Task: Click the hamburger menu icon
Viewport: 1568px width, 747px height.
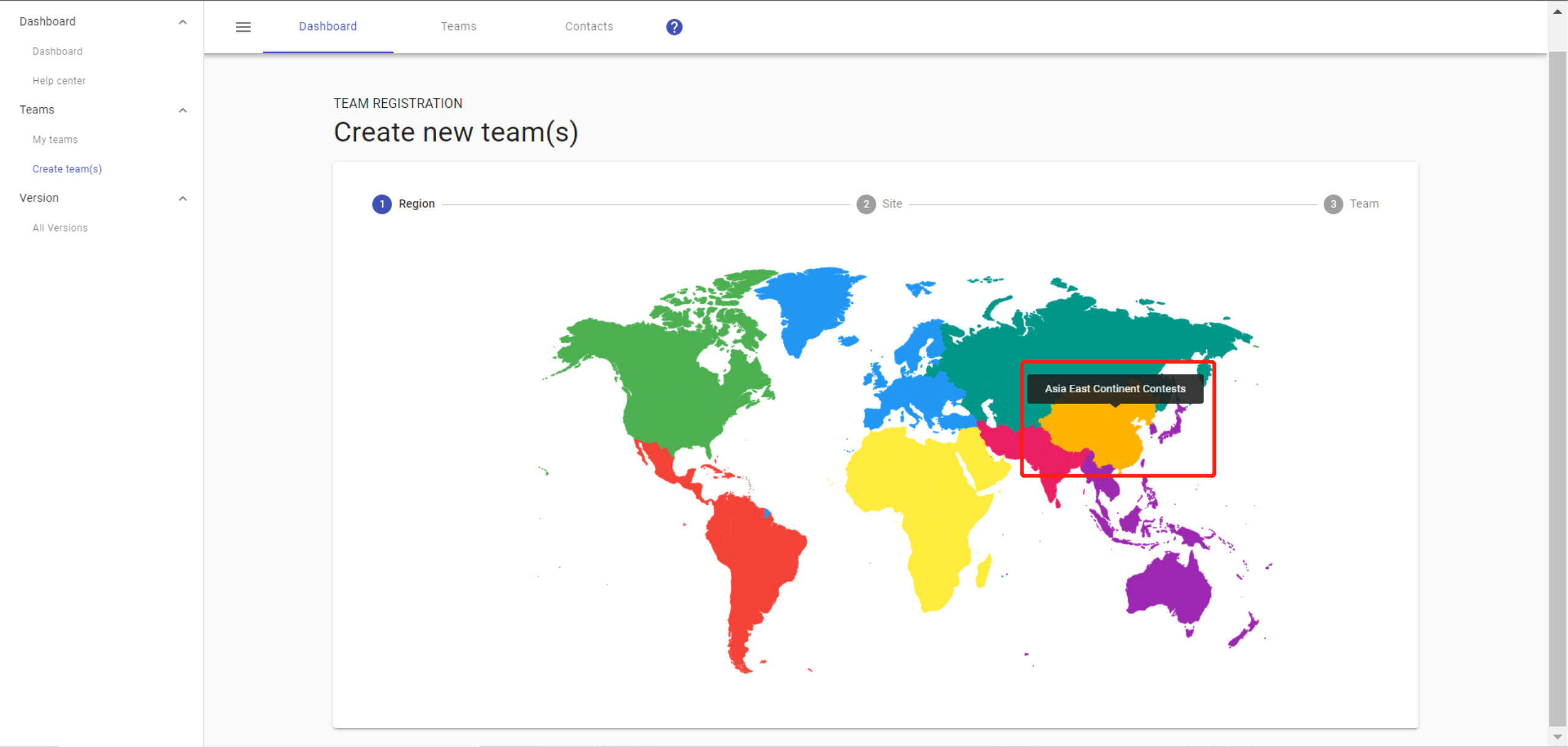Action: coord(243,27)
